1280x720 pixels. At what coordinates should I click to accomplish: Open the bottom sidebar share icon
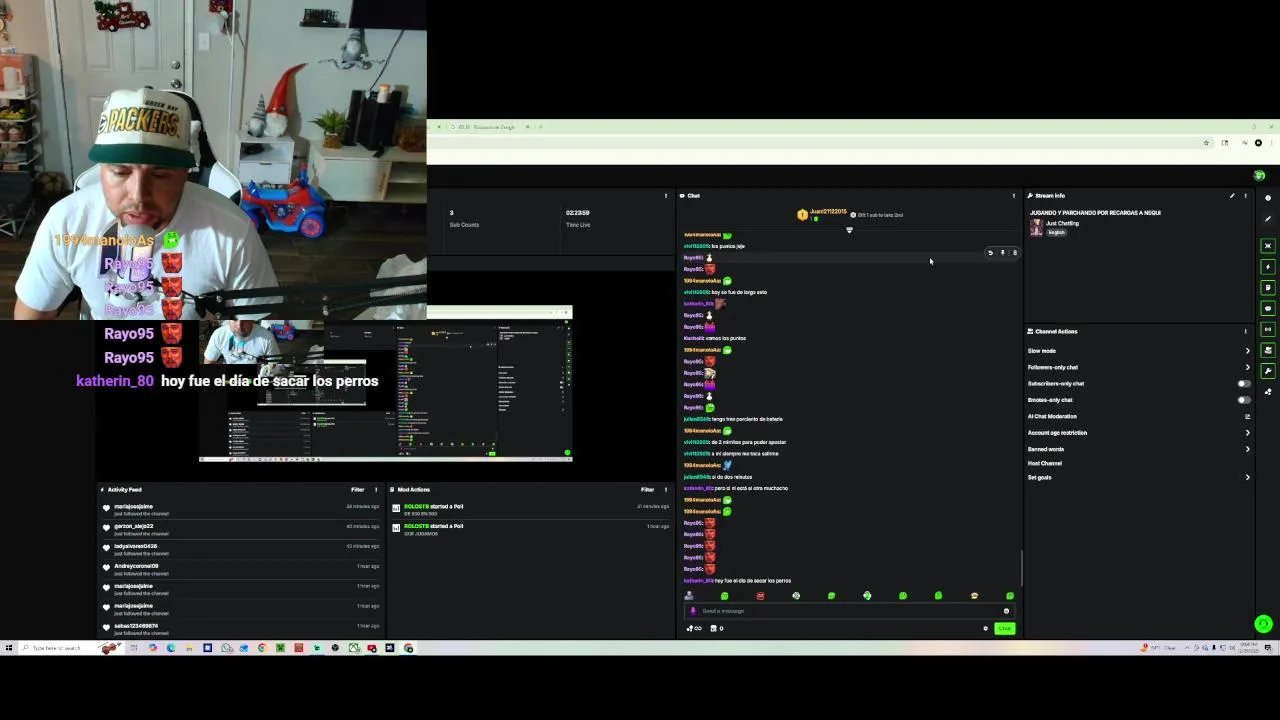tap(1268, 392)
